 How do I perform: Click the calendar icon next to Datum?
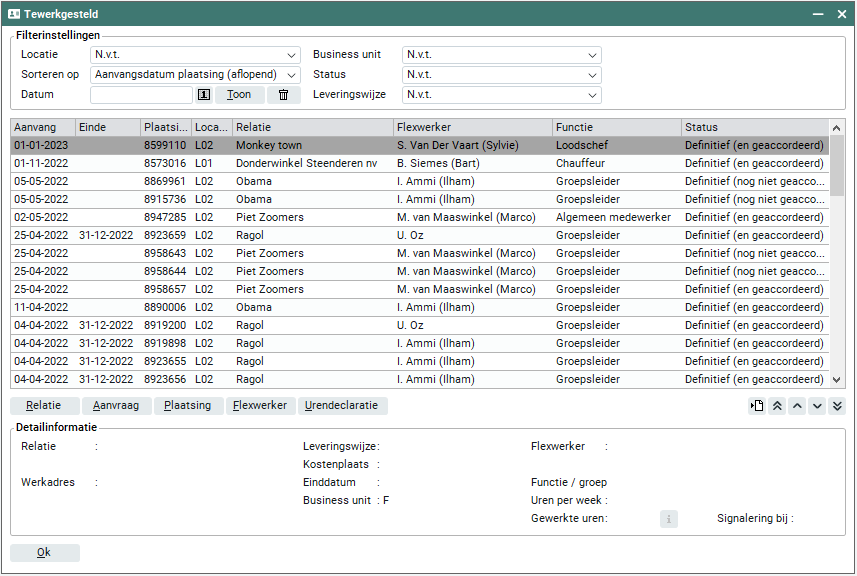tap(203, 95)
